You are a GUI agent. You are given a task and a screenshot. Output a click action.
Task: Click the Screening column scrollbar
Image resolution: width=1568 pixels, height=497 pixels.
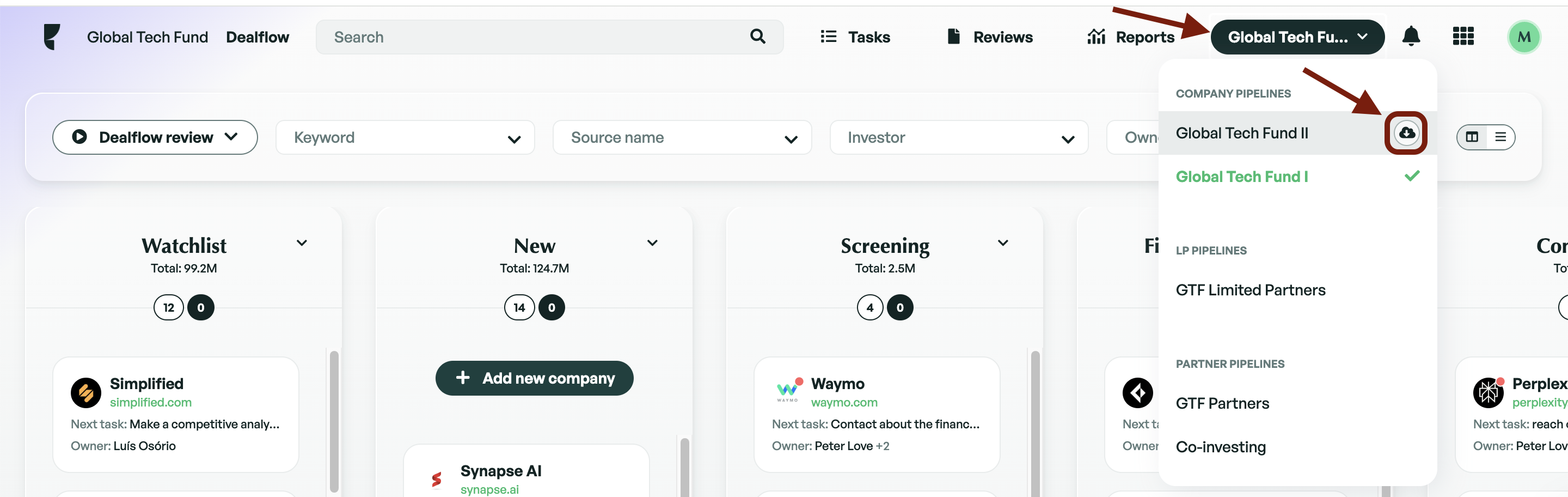coord(1035,423)
